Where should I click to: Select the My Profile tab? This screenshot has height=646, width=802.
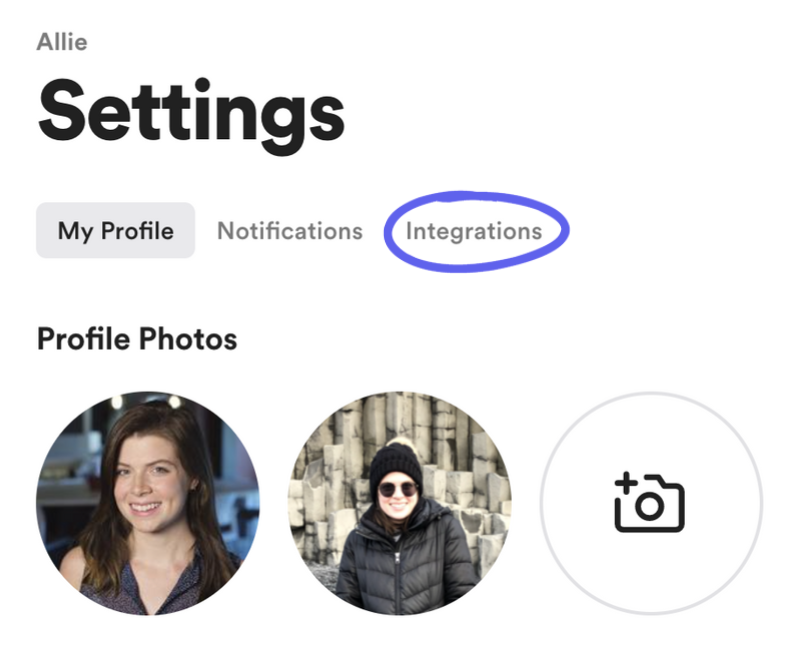[x=115, y=231]
